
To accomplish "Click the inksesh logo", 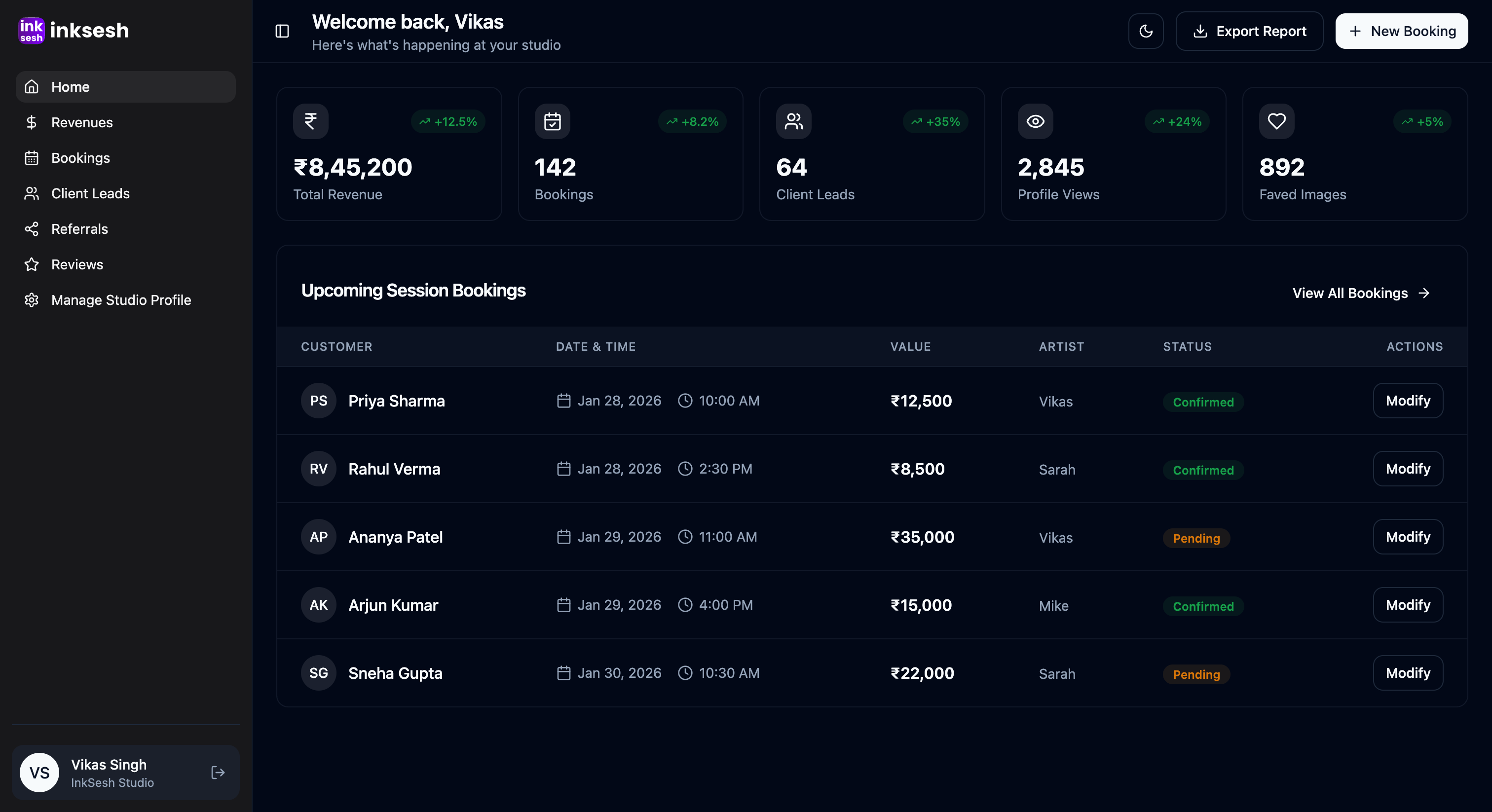I will pyautogui.click(x=74, y=30).
